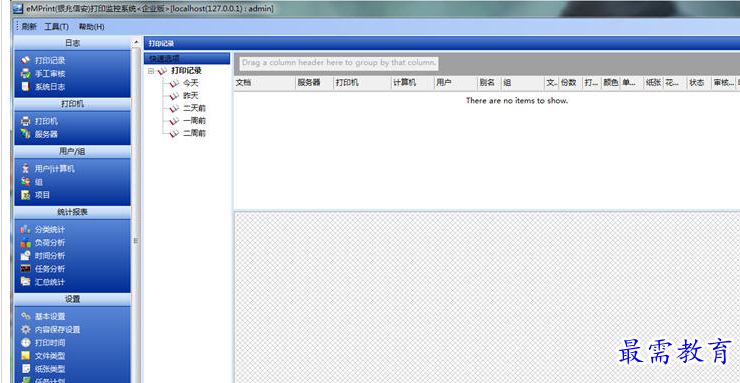This screenshot has width=740, height=383.
Task: Open the 工具(T) menu
Action: point(57,27)
